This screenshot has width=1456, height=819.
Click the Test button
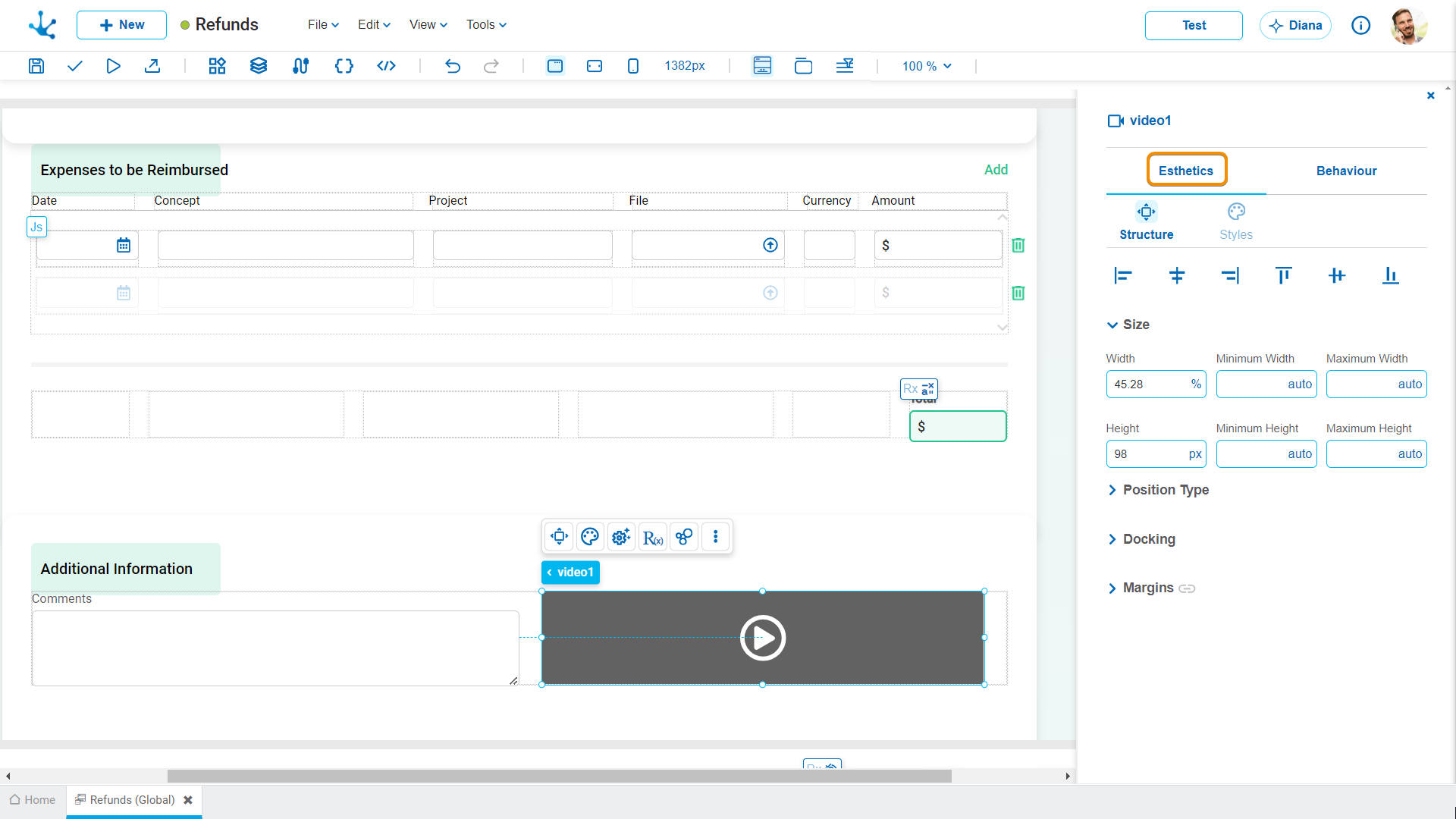1194,25
